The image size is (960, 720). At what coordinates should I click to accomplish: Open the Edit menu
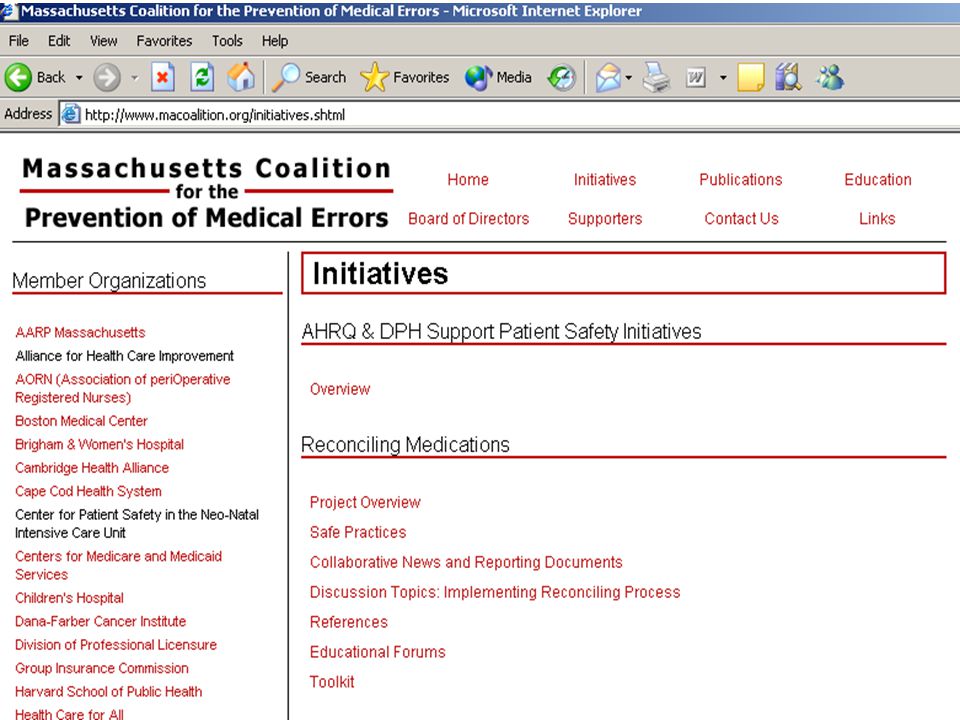59,41
